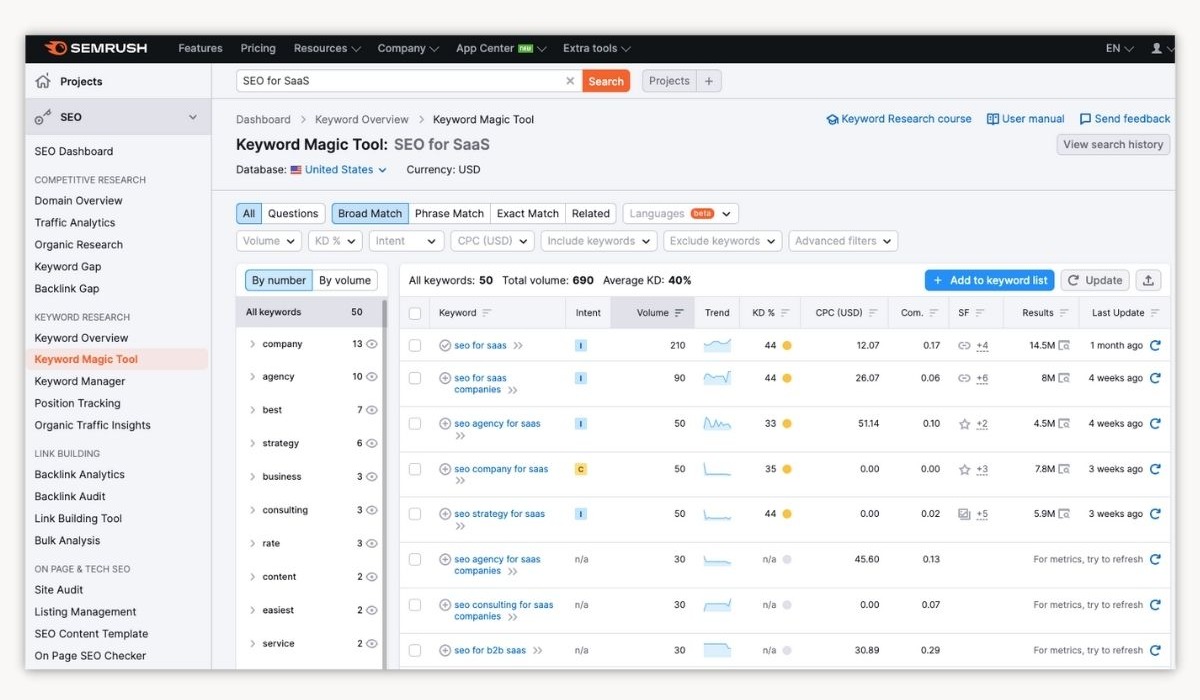Open Keyword Overview breadcrumb link
The height and width of the screenshot is (700, 1200).
pos(362,120)
